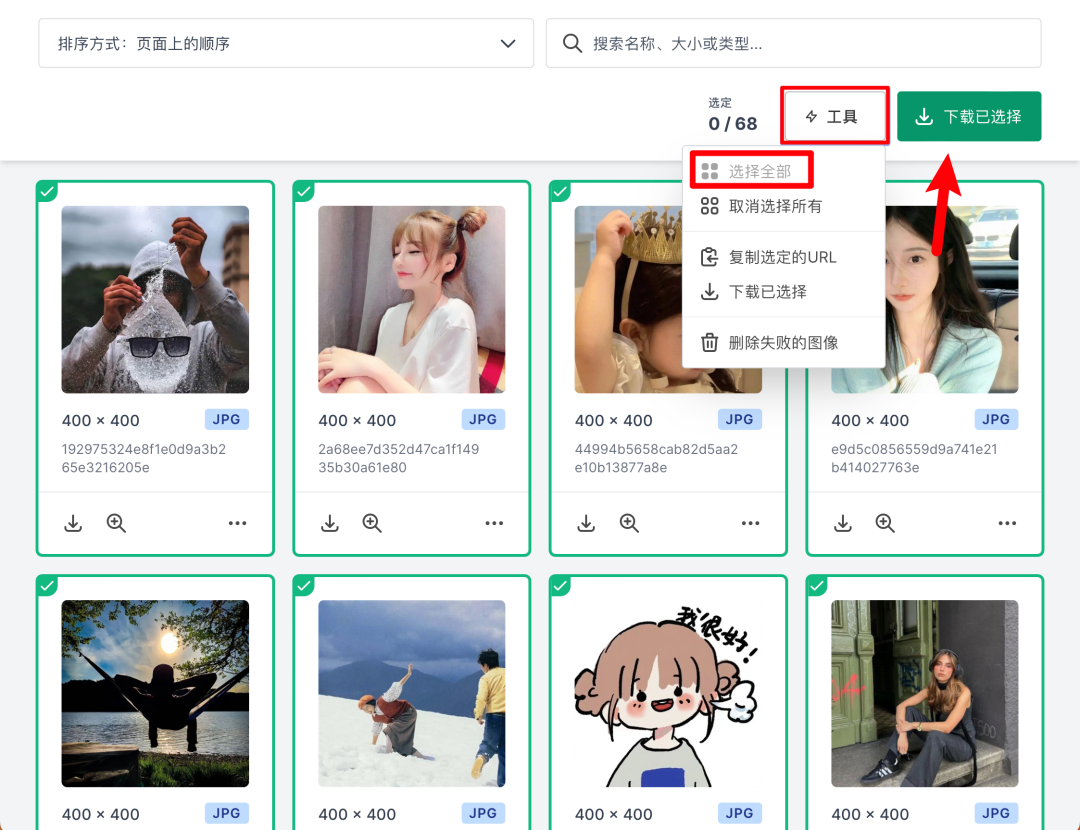Open the snow scene thumbnail
This screenshot has height=830, width=1080.
click(411, 694)
